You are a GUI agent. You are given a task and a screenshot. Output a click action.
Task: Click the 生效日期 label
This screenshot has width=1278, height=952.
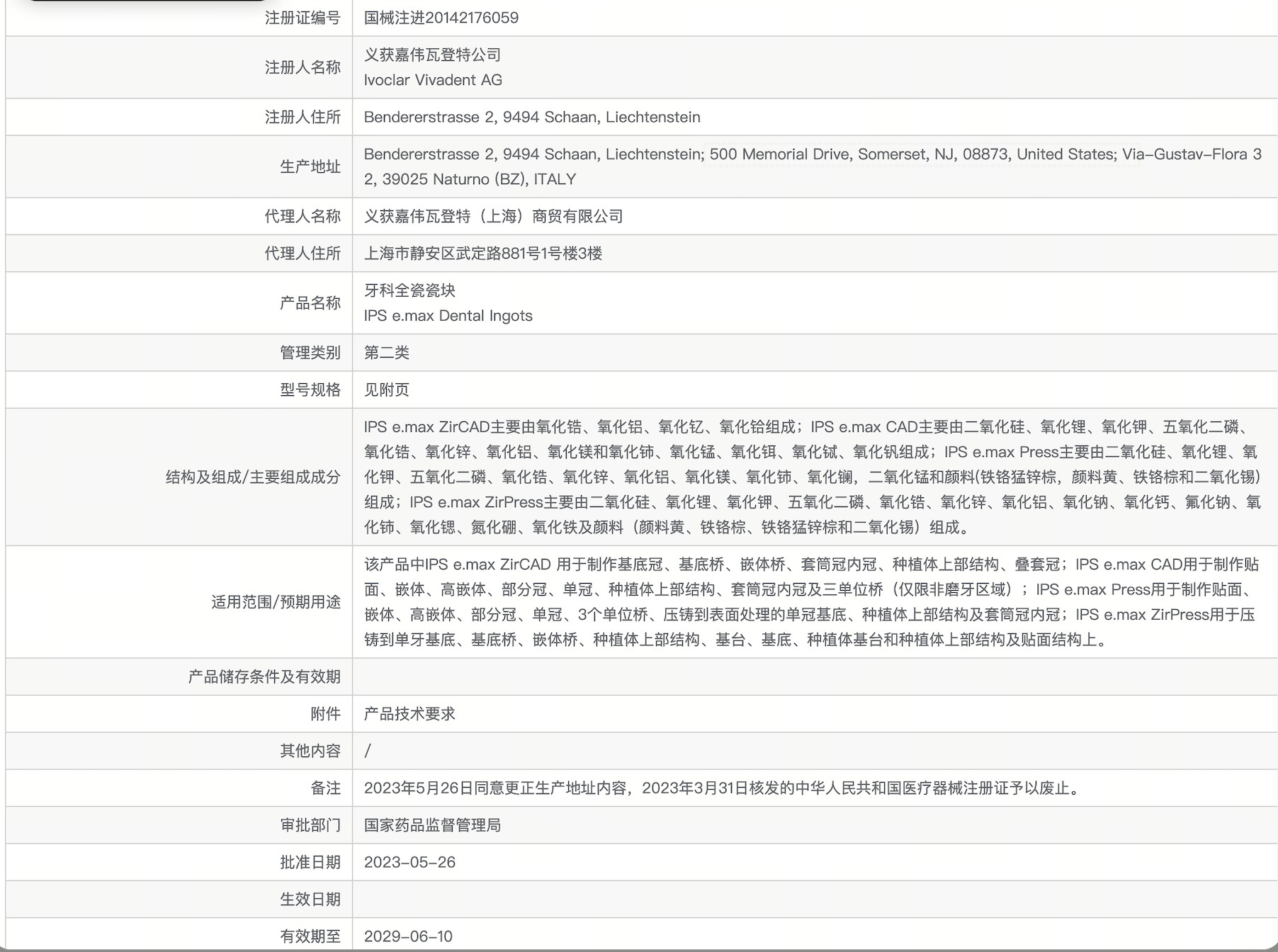310,900
